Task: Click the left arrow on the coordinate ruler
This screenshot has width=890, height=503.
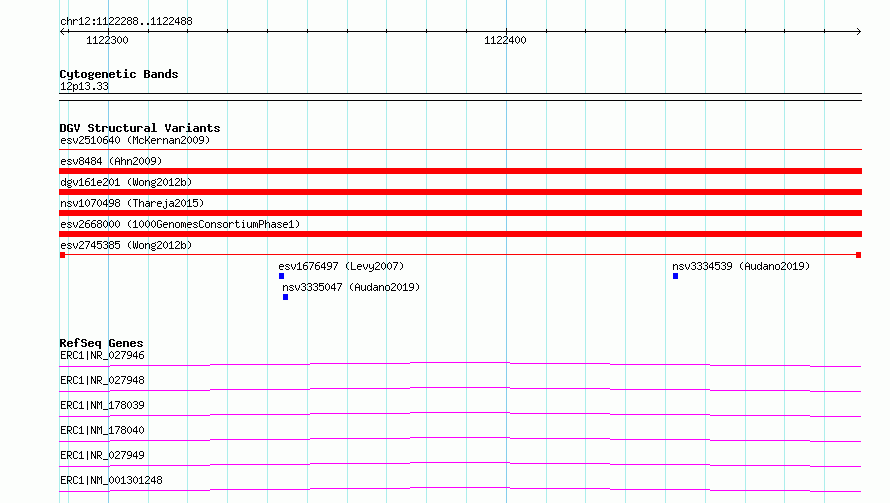Action: click(63, 32)
